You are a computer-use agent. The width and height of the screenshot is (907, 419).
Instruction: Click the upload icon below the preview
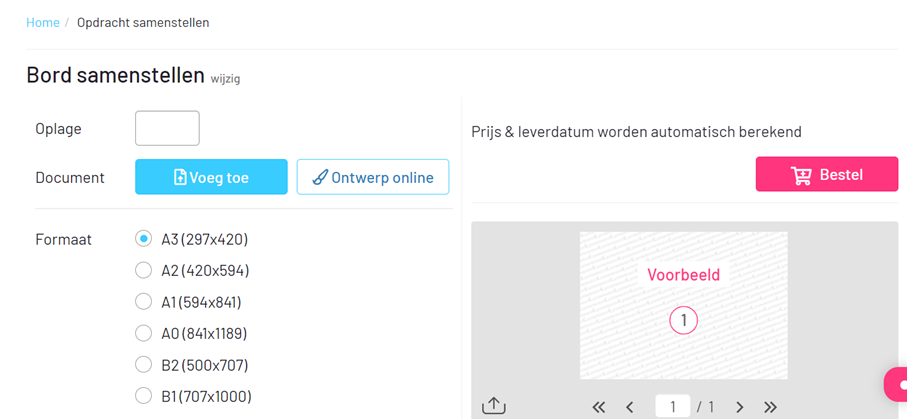(494, 406)
